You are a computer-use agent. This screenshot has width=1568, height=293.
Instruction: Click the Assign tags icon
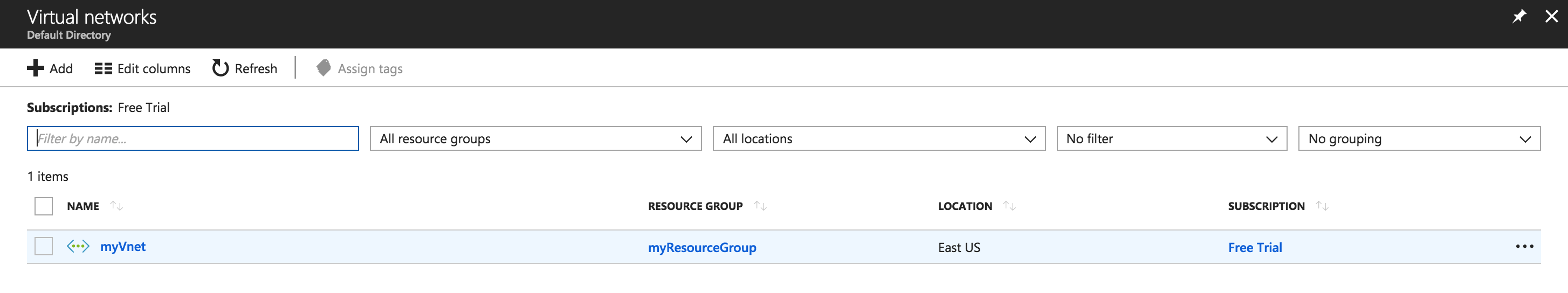pyautogui.click(x=323, y=67)
